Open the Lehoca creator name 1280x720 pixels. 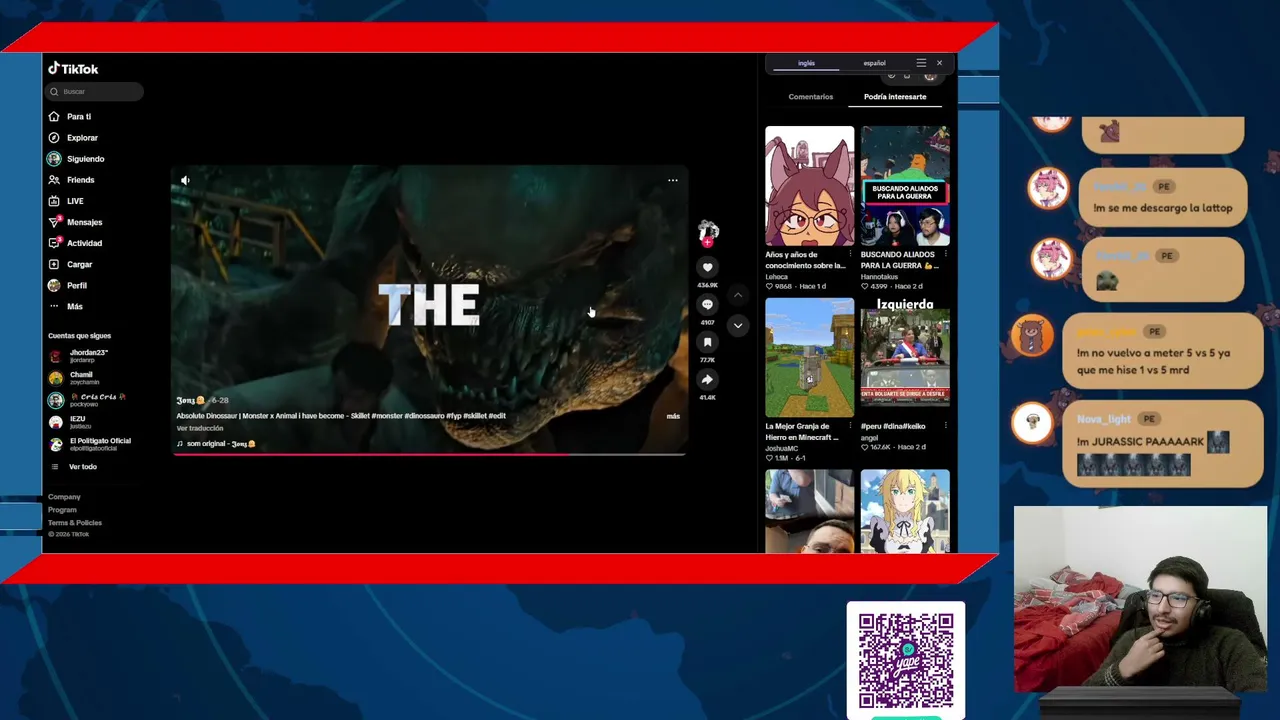(776, 277)
